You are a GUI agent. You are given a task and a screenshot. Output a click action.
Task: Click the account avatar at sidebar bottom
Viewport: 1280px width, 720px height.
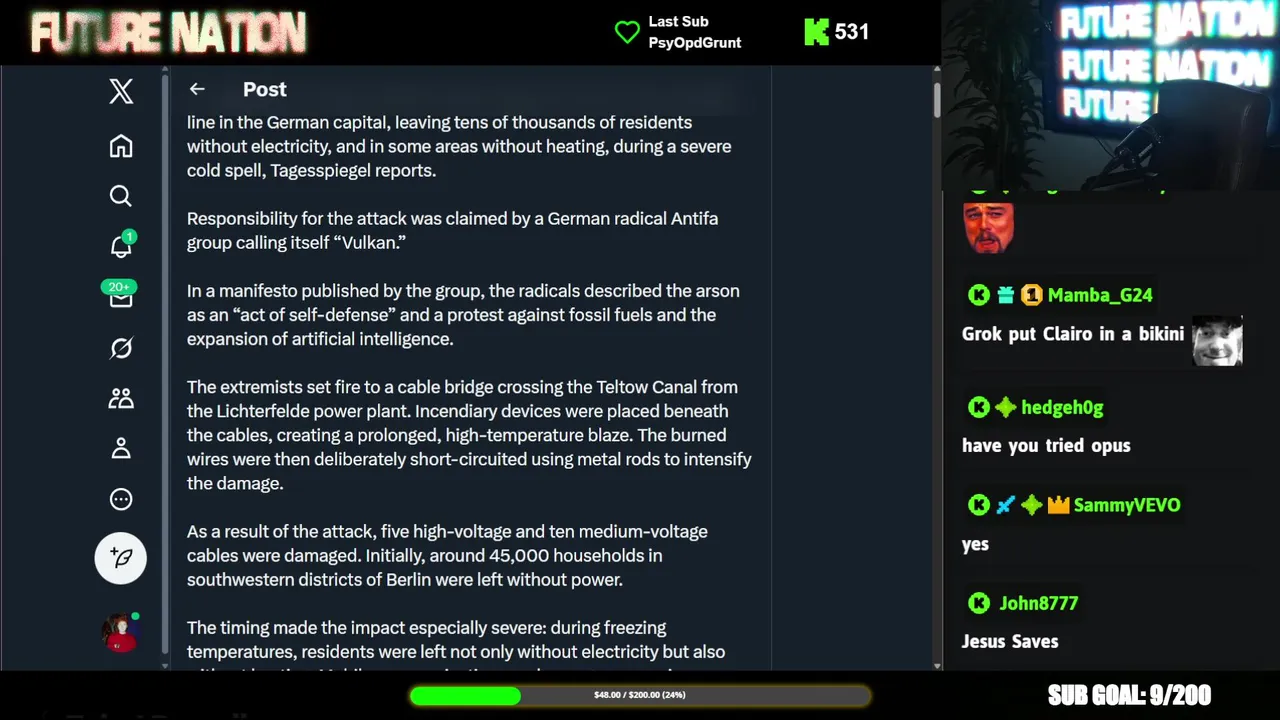pyautogui.click(x=120, y=632)
